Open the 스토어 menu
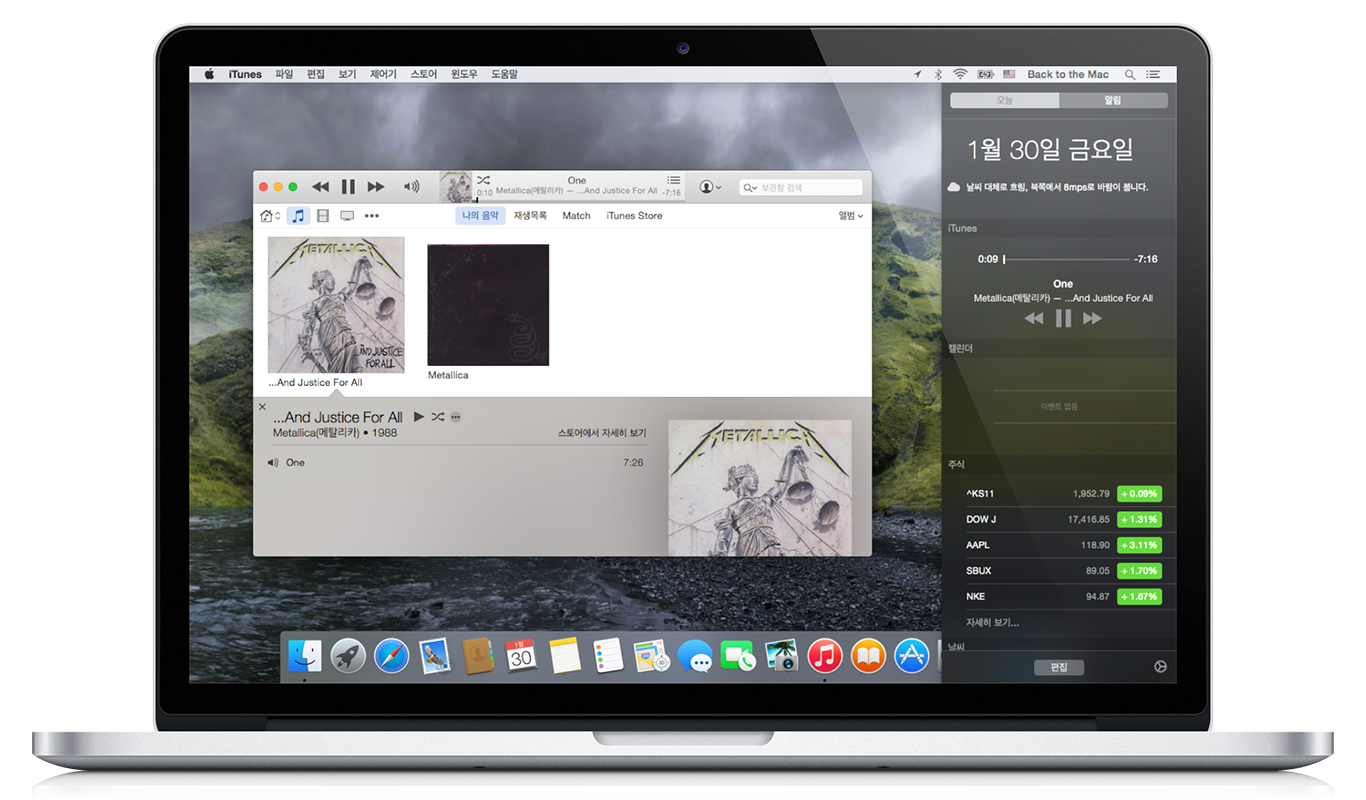 click(424, 74)
